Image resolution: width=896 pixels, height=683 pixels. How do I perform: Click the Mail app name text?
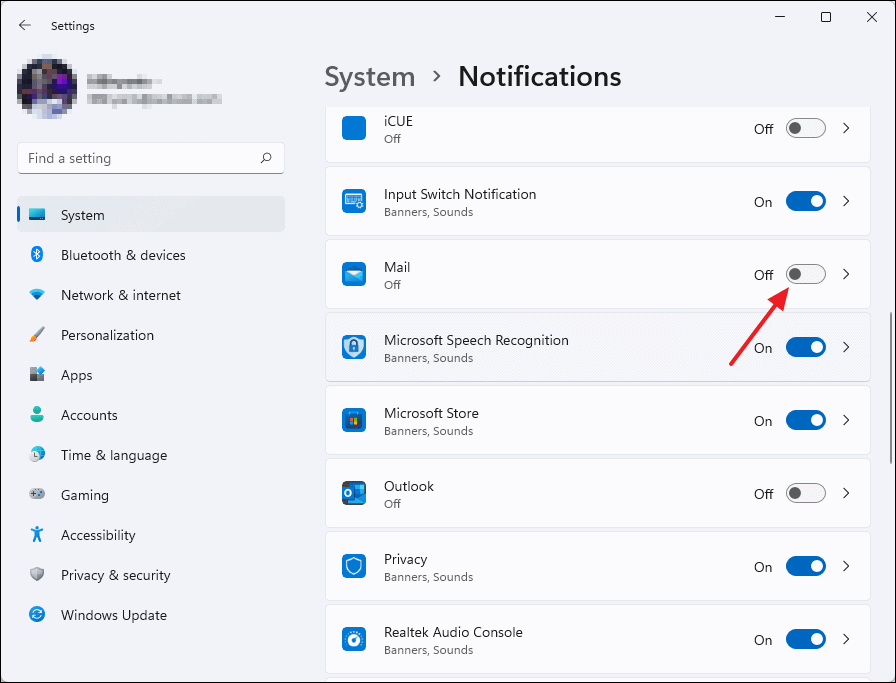point(397,267)
